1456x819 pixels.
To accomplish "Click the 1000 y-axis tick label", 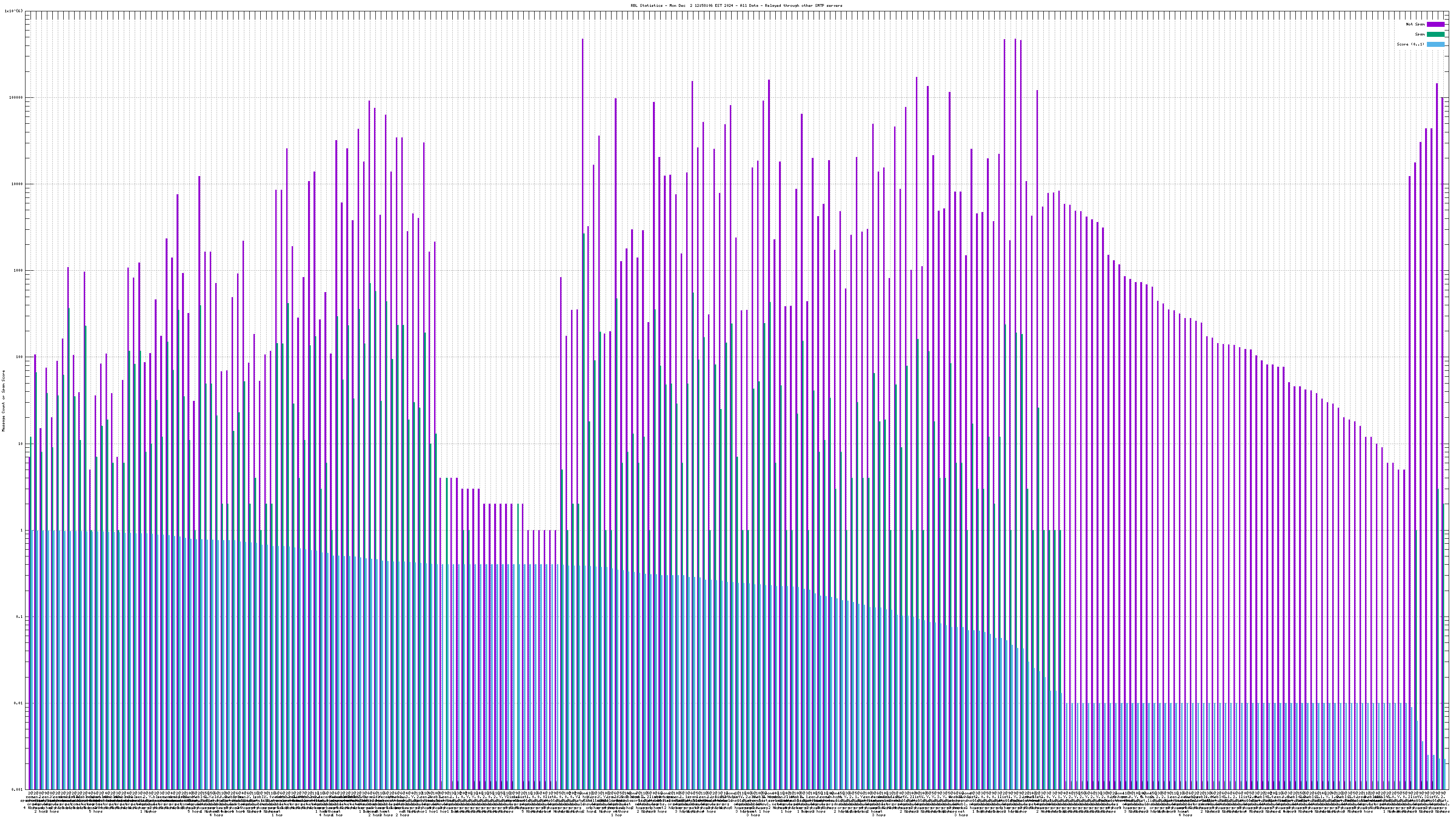I will tap(19, 270).
